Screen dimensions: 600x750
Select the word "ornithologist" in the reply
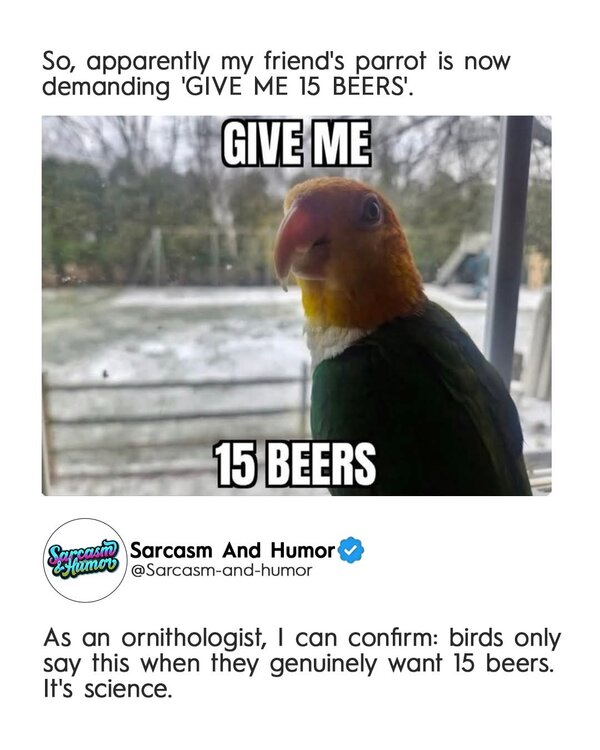click(192, 639)
